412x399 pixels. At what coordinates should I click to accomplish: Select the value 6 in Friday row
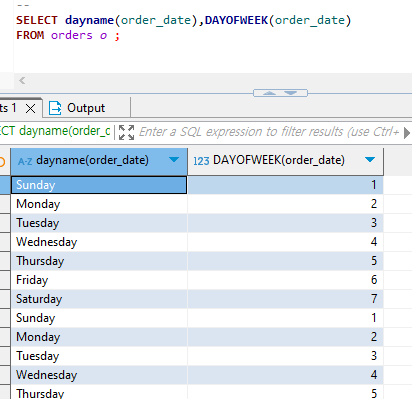[285, 280]
